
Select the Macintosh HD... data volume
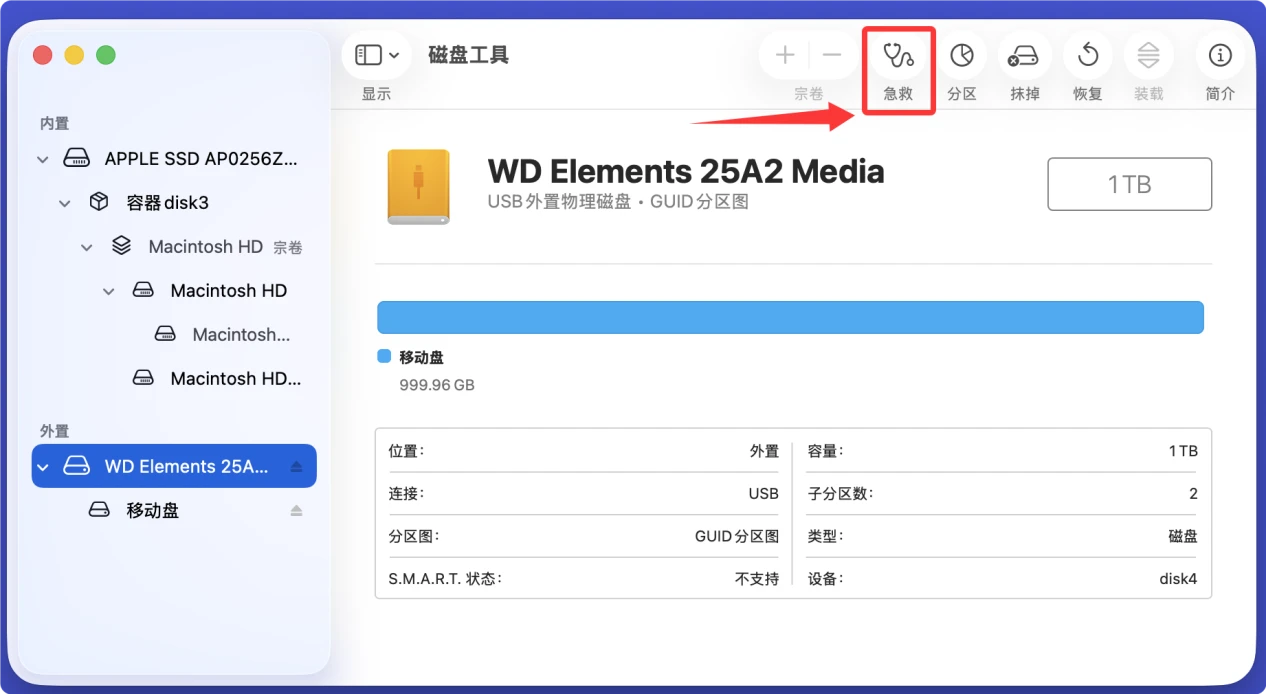pyautogui.click(x=174, y=378)
